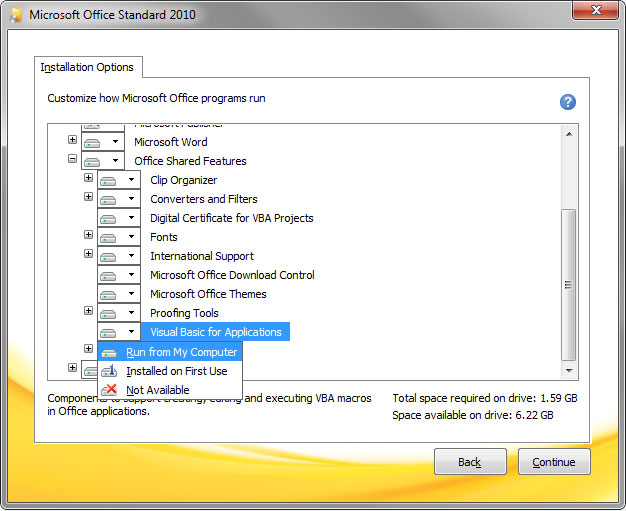Select the Microsoft Word tree item
The width and height of the screenshot is (626, 511).
[x=171, y=142]
